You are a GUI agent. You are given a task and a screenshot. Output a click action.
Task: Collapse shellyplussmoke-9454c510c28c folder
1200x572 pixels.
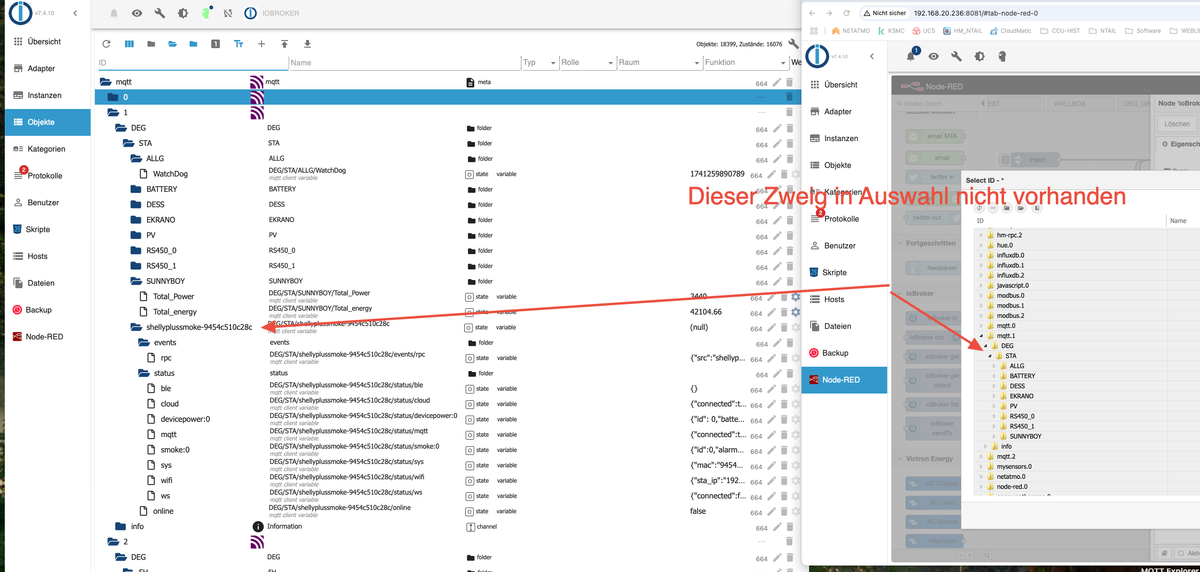point(137,327)
